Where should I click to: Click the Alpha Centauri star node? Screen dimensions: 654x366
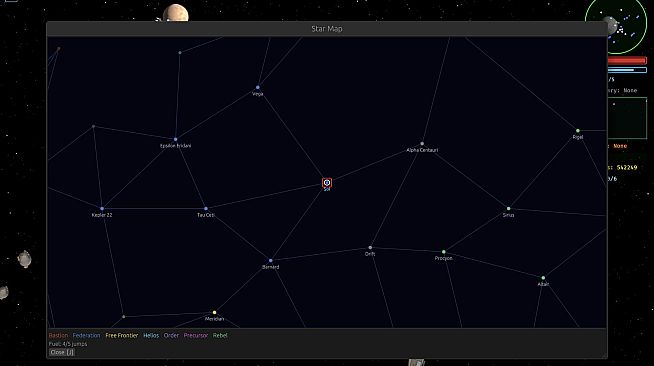point(422,144)
